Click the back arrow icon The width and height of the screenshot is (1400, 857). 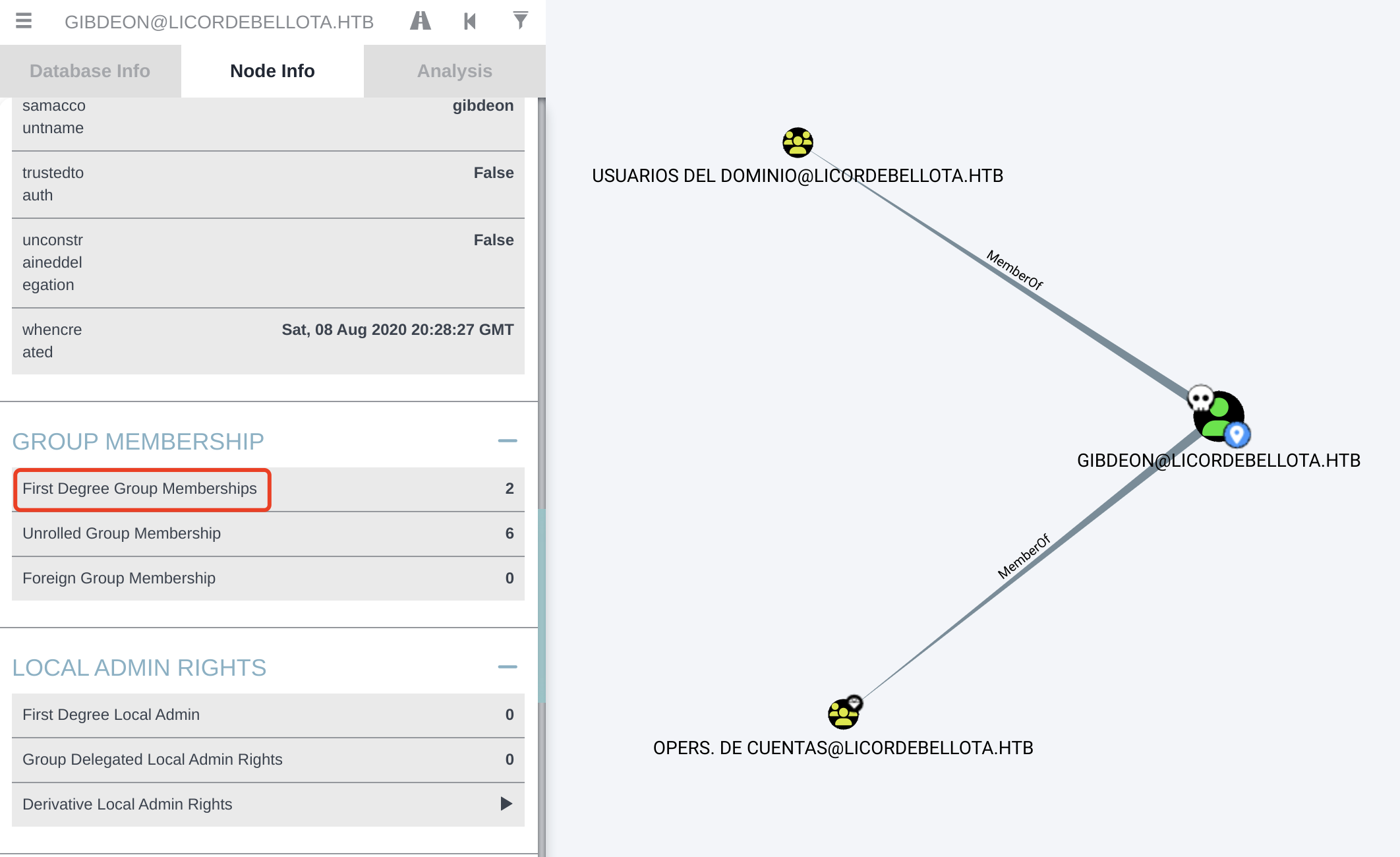[469, 21]
